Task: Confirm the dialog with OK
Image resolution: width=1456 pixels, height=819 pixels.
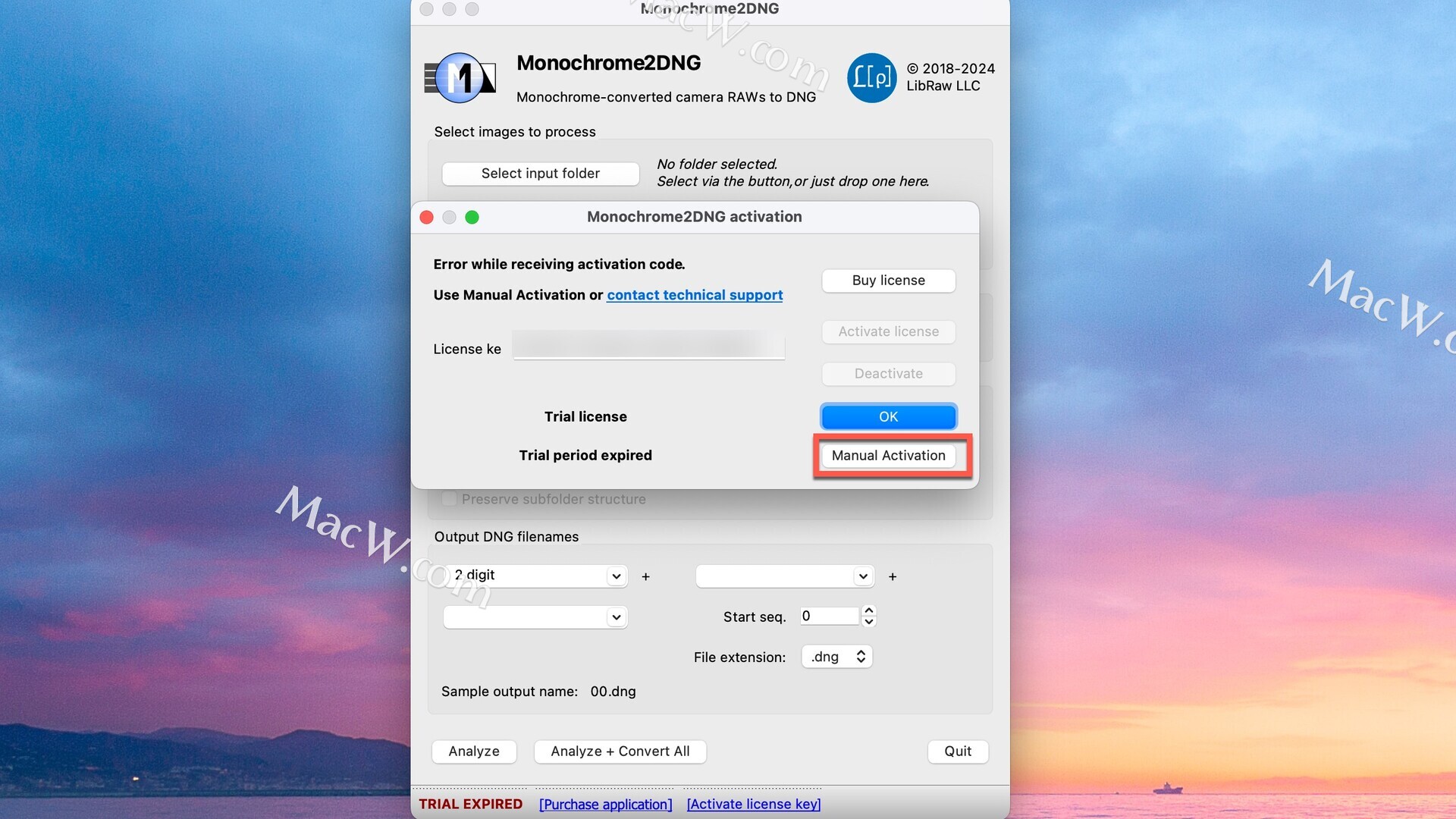Action: click(888, 417)
